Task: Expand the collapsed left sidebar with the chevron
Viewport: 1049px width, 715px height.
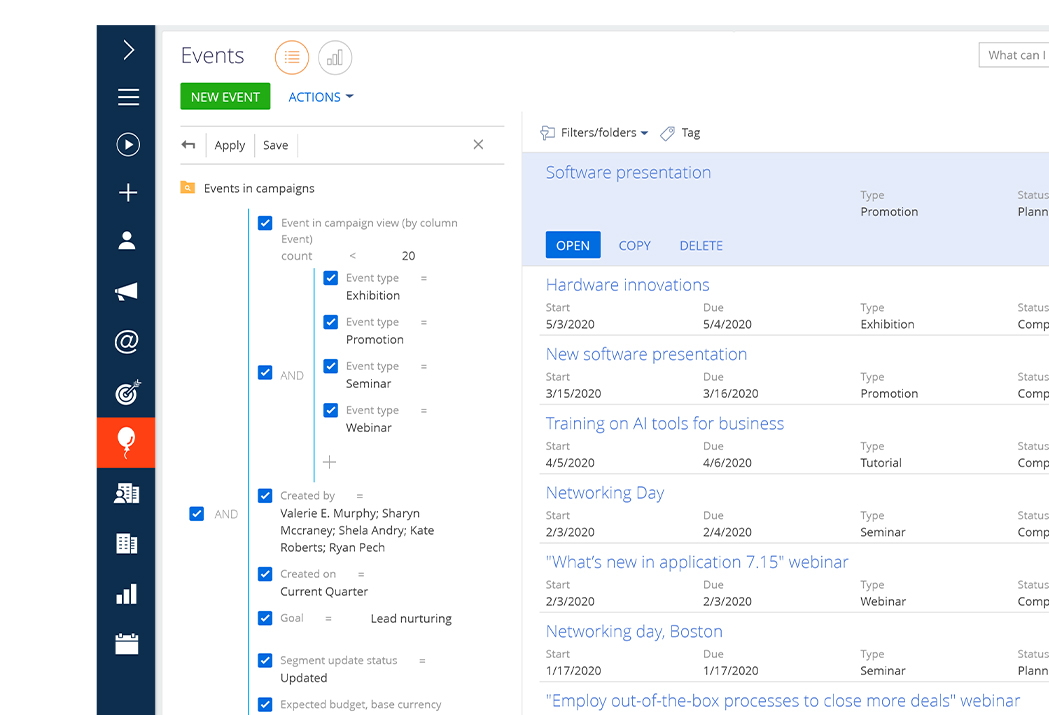Action: point(127,50)
